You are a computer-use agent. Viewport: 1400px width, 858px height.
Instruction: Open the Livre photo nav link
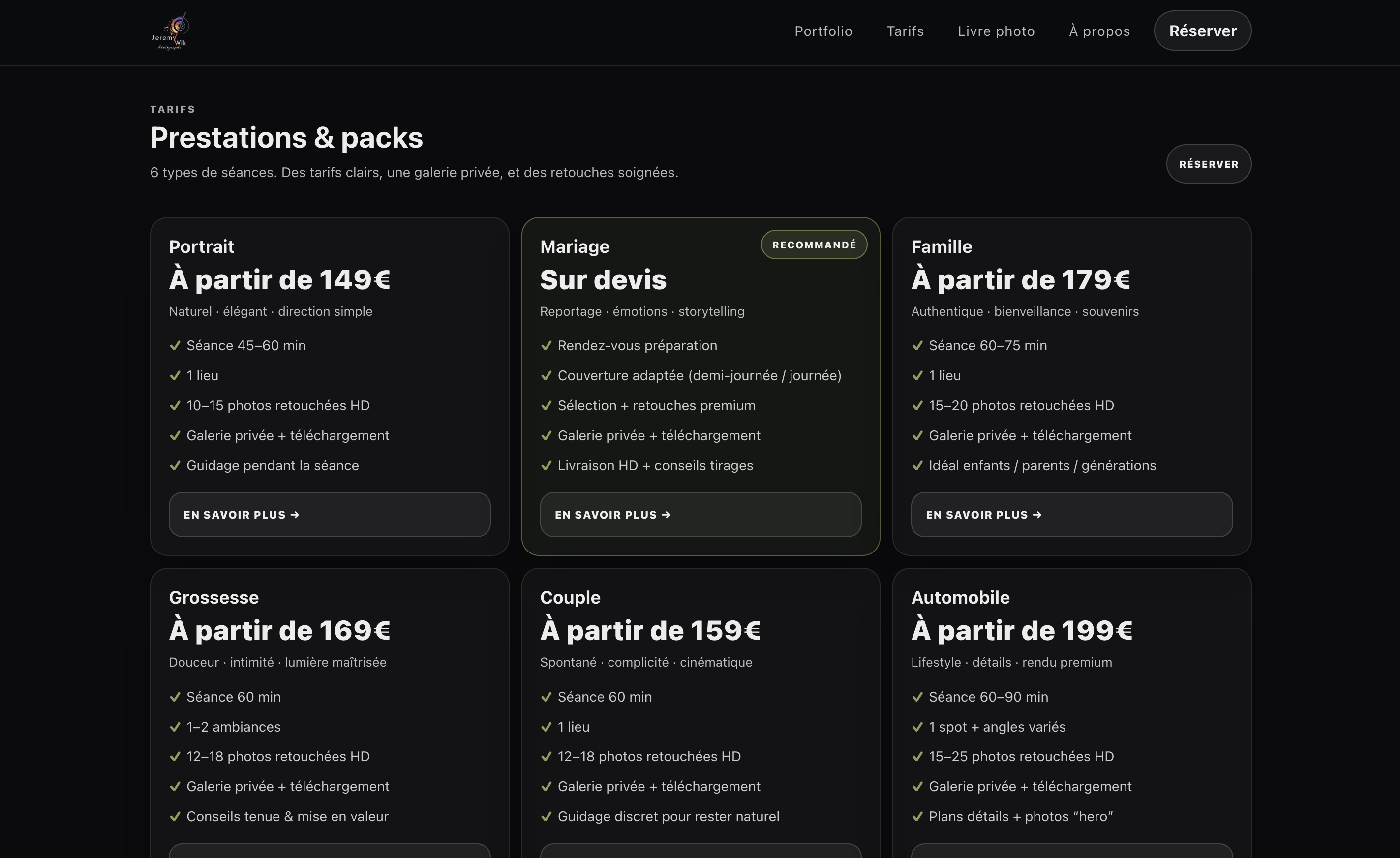coord(996,31)
